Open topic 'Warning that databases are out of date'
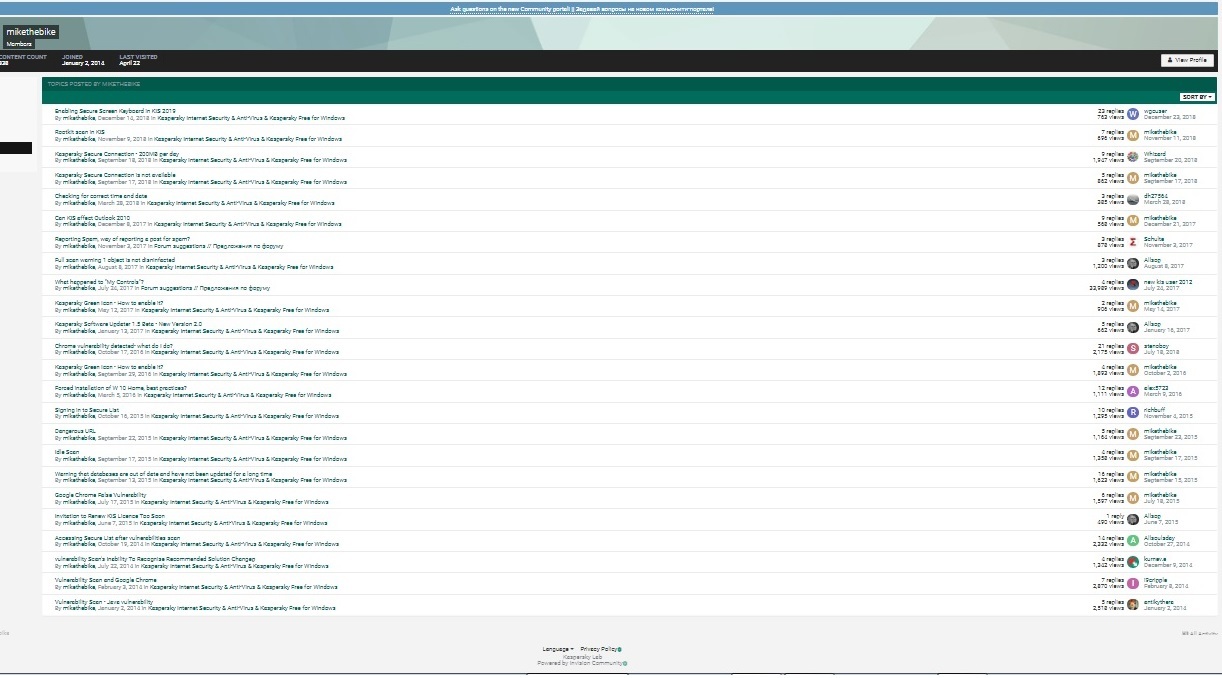Viewport: 1222px width, 678px height. (x=163, y=474)
